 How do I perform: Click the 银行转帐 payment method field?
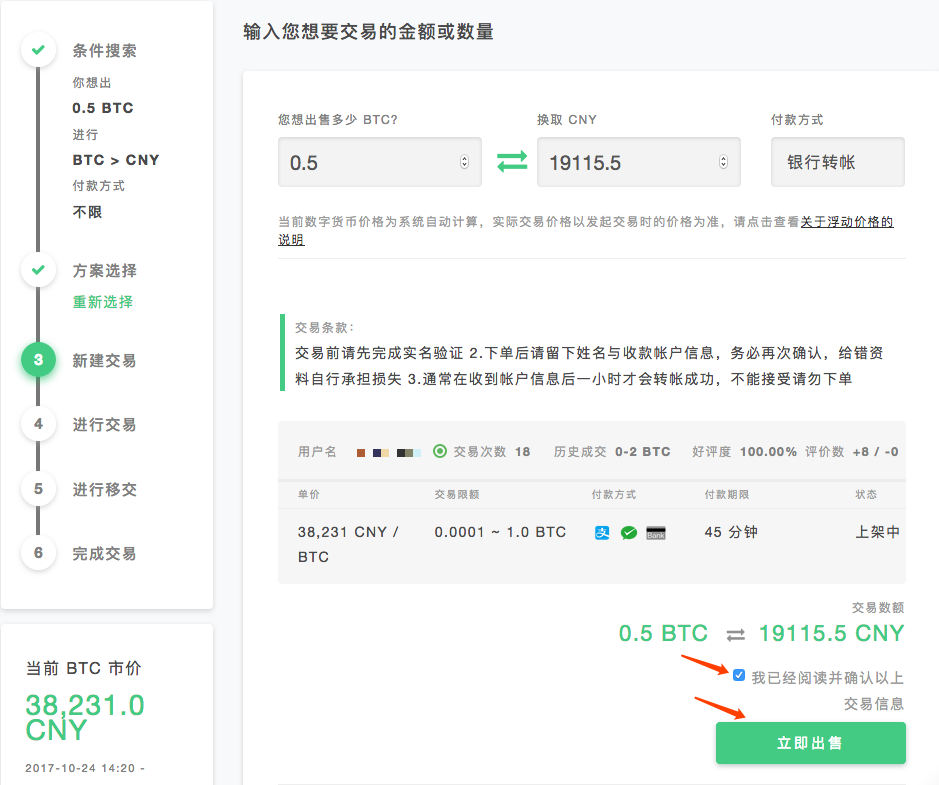click(x=838, y=162)
